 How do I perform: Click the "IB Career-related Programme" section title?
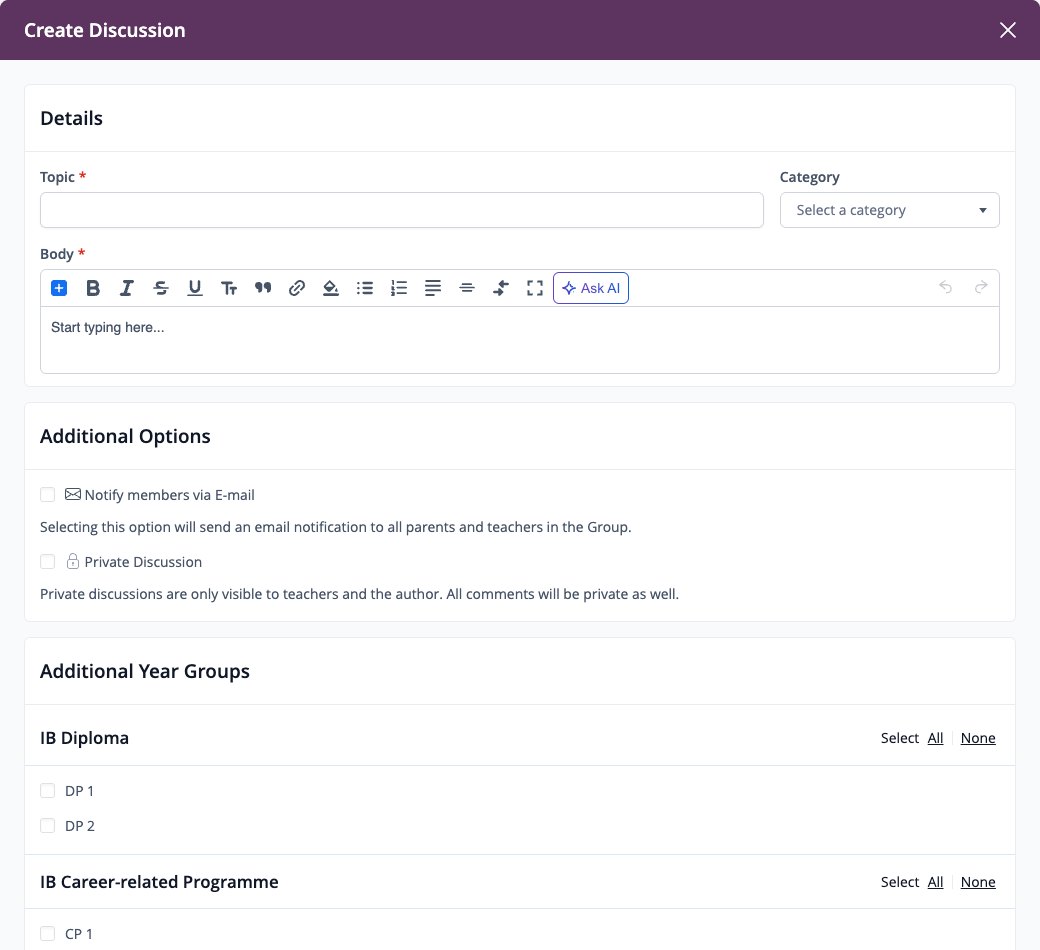[159, 882]
